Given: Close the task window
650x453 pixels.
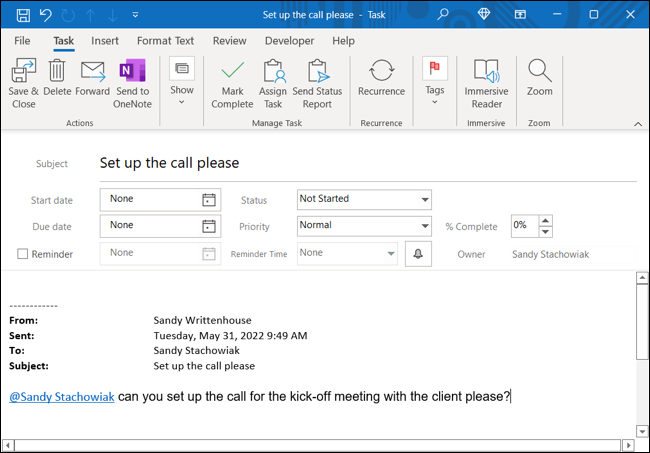Looking at the screenshot, I should (x=631, y=15).
